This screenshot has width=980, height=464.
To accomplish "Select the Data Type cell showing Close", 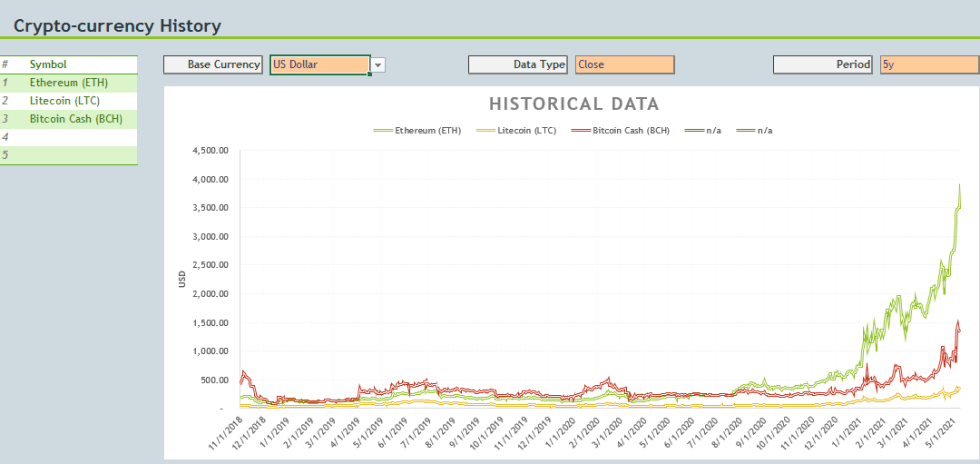I will tap(624, 64).
